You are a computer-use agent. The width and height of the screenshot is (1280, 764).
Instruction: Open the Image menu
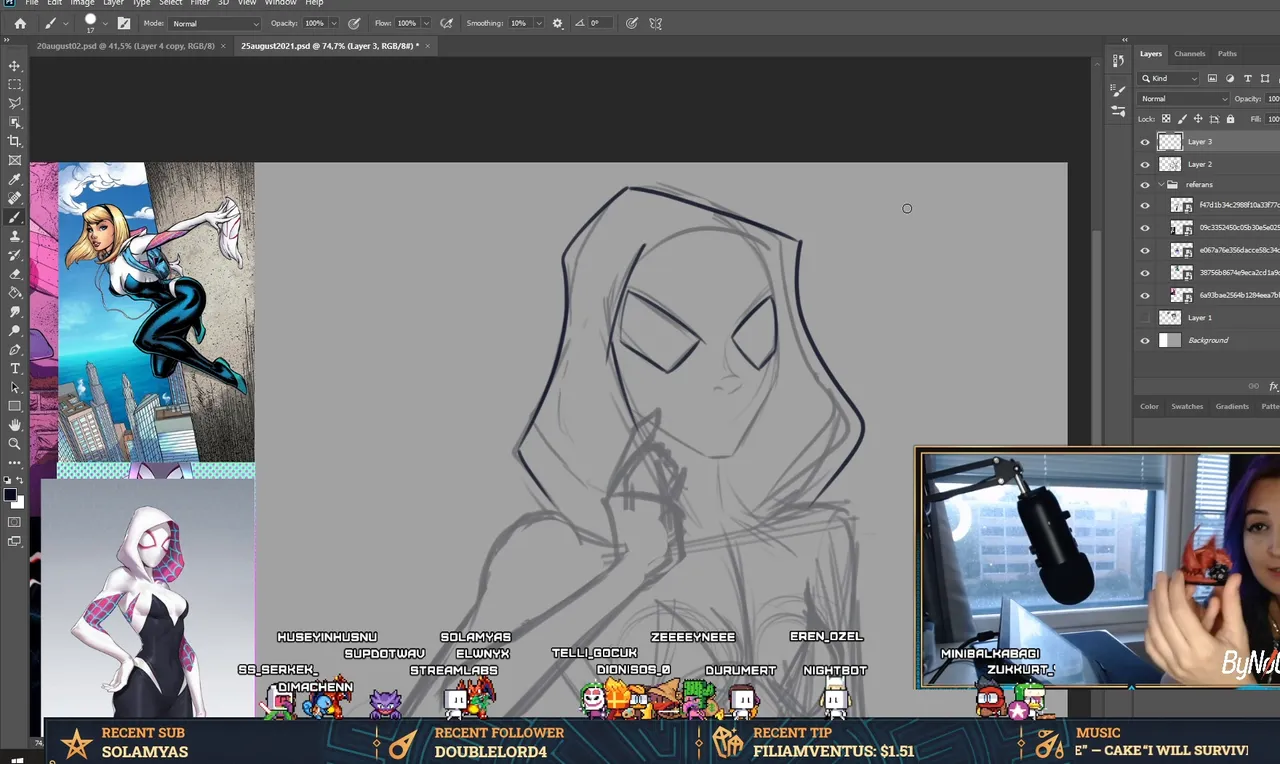82,3
